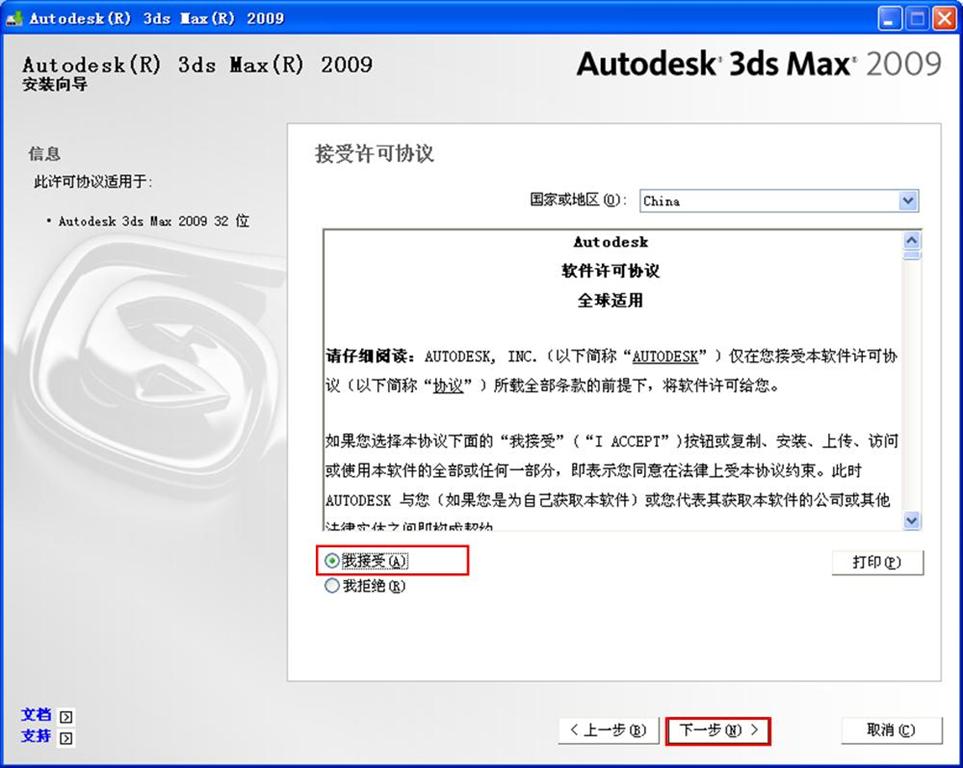Click the 打印(P) button
The height and width of the screenshot is (768, 963).
pos(877,562)
